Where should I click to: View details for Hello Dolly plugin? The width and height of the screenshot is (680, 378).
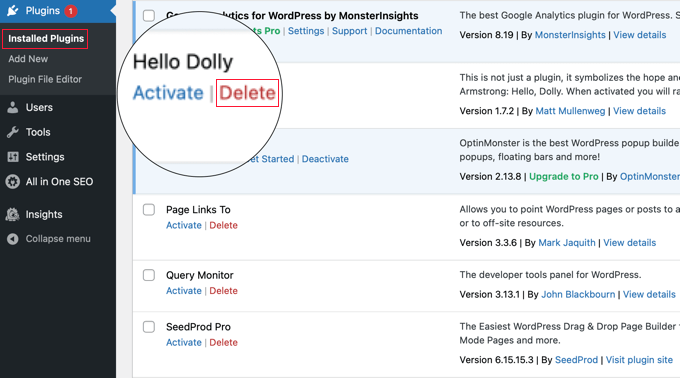pyautogui.click(x=639, y=111)
